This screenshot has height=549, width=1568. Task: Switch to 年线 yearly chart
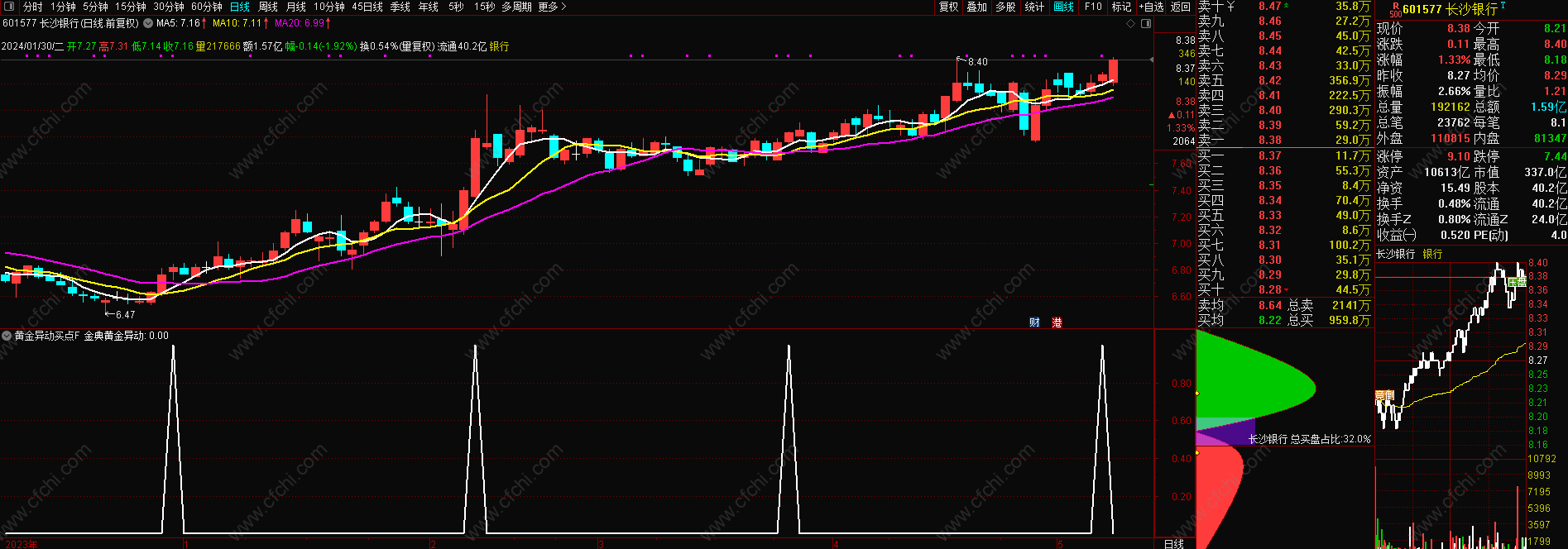(428, 7)
